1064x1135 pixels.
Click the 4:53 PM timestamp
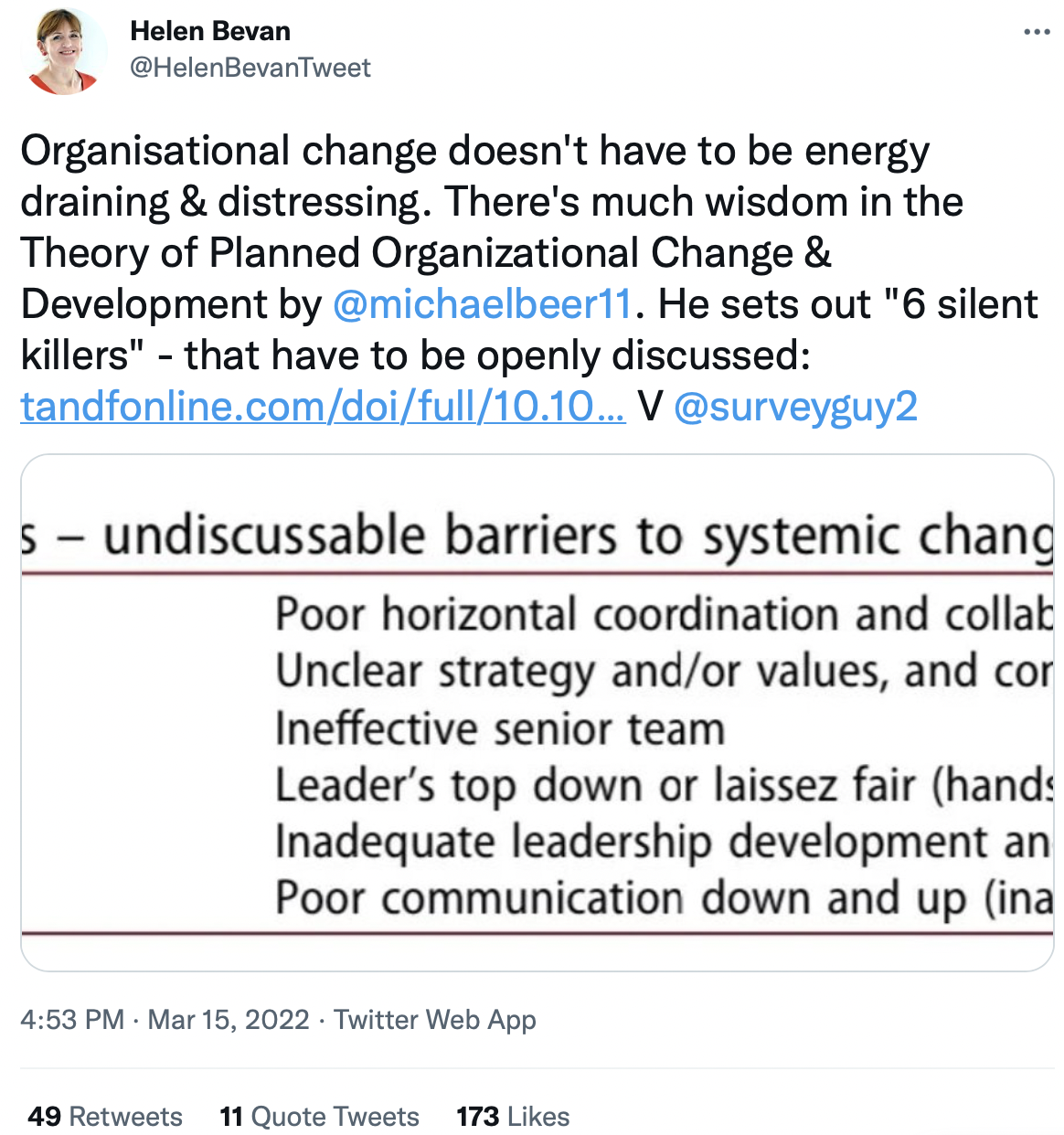[x=72, y=1019]
